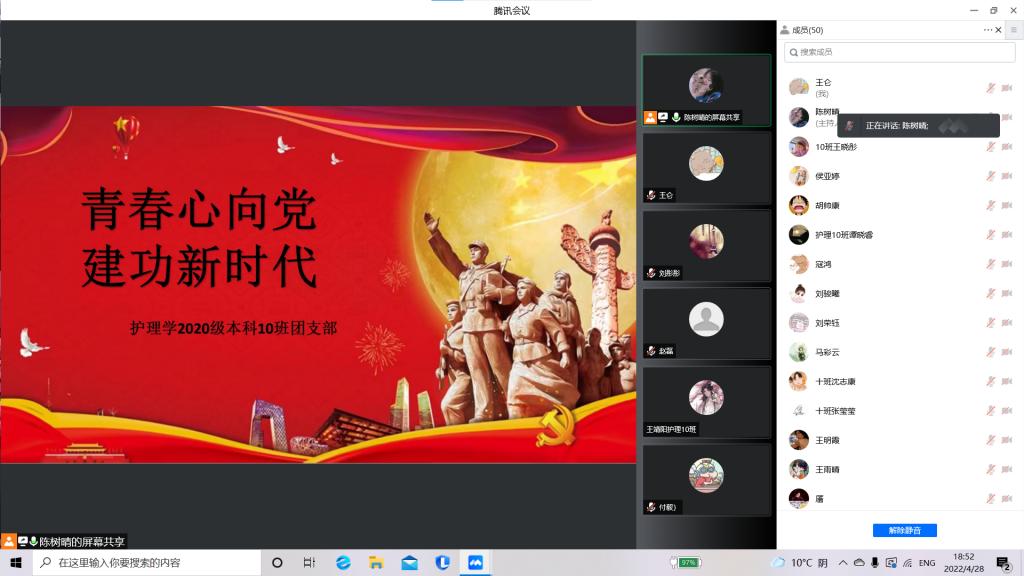Toggle camera icon for 10班王晓彤
Screen dimensions: 1024x576
point(1006,147)
